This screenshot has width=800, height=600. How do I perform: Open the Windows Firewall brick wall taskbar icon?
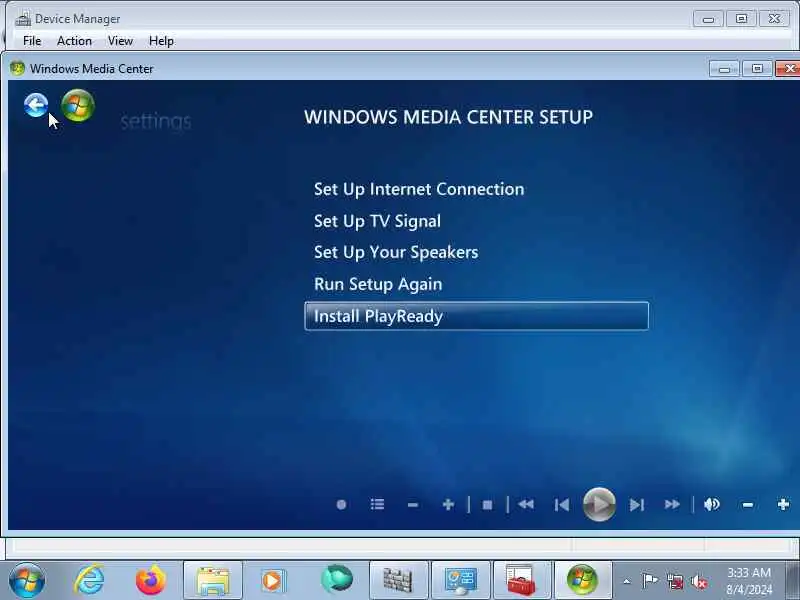tap(398, 581)
